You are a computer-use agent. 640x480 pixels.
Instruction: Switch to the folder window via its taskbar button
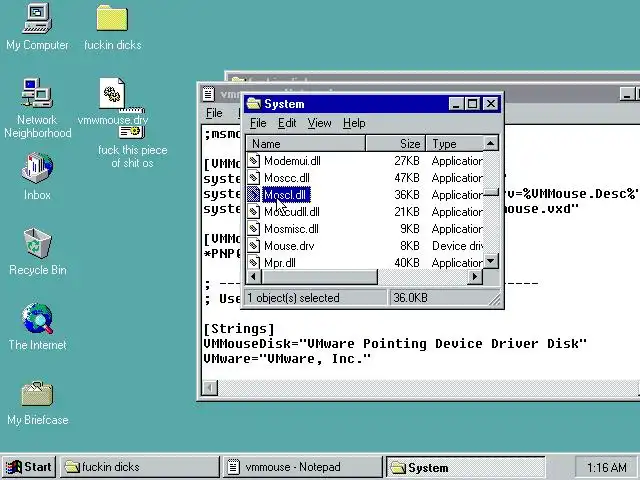click(x=140, y=467)
